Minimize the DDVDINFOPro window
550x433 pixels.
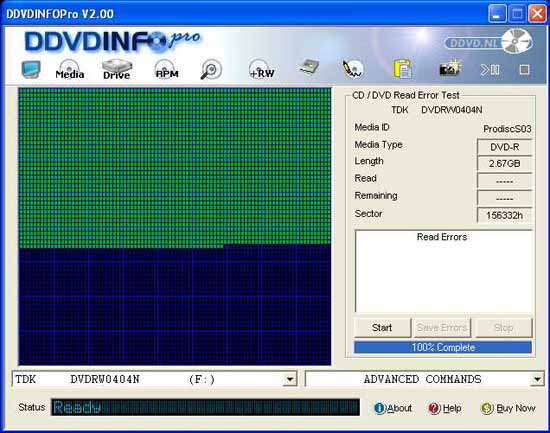(x=497, y=14)
